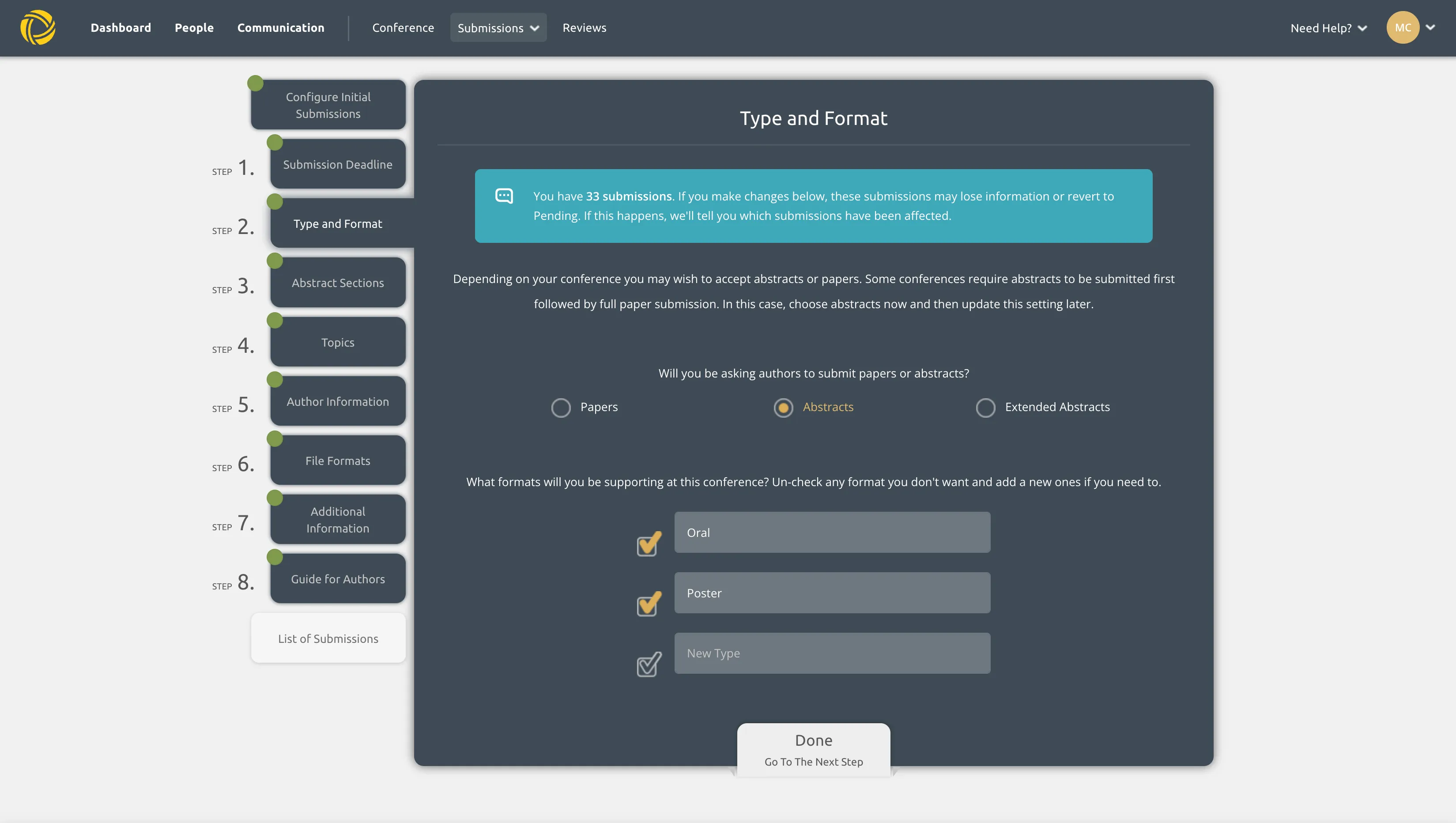Image resolution: width=1456 pixels, height=823 pixels.
Task: Click the green status dot on Abstract Sections
Action: pos(275,260)
